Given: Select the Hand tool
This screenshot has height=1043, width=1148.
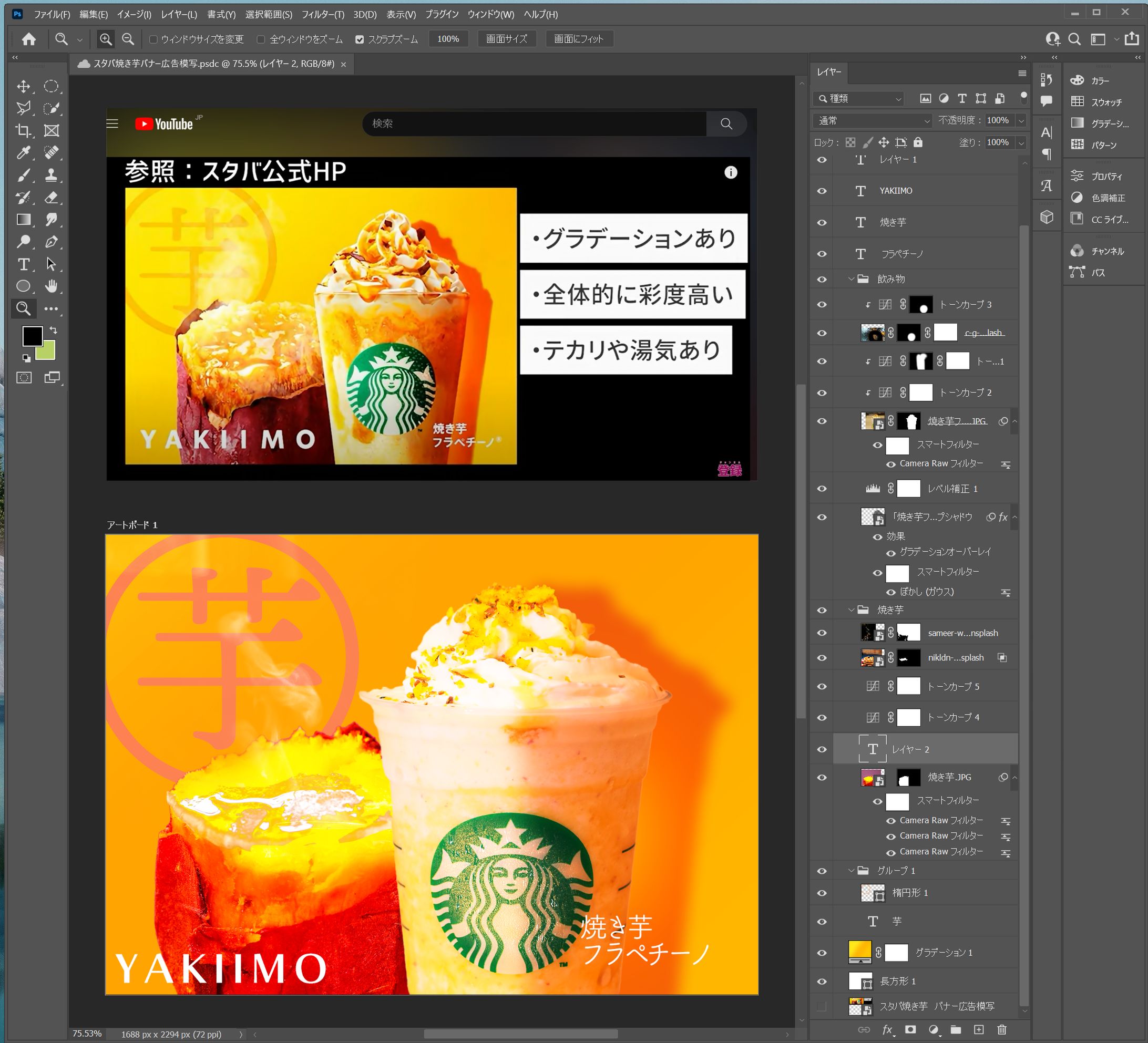Looking at the screenshot, I should coord(52,286).
